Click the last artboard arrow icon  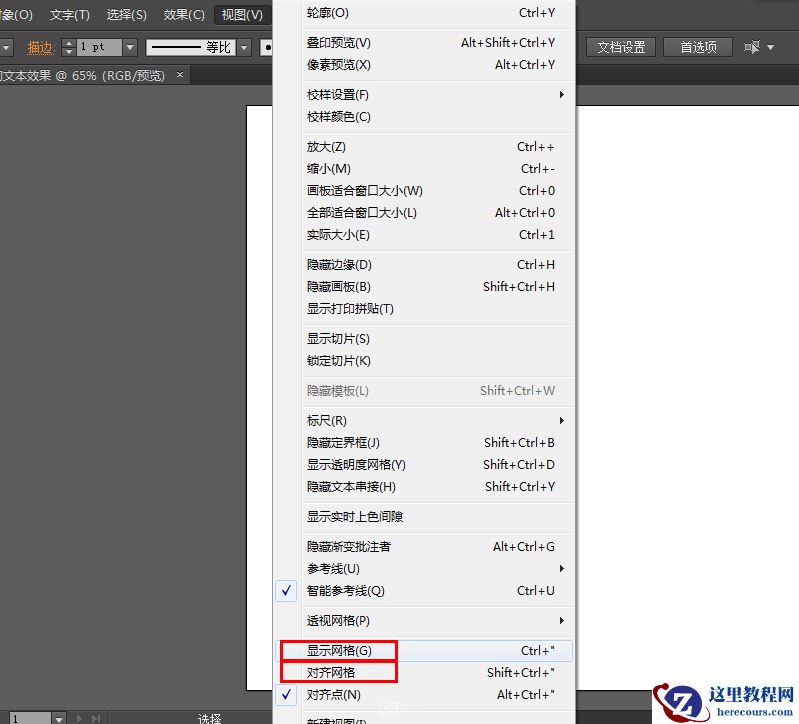[x=96, y=718]
